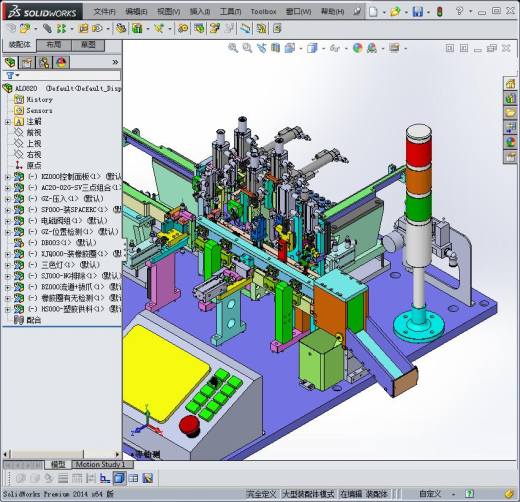Open the dropdown arrow next to New document
This screenshot has height=502, width=520.
[x=384, y=12]
